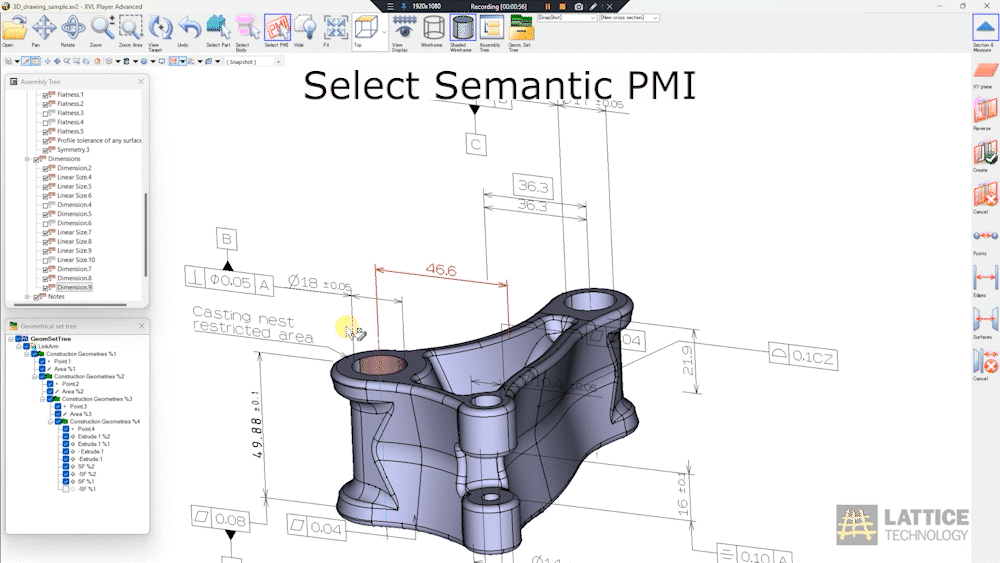Select the Points measure icon
This screenshot has width=1000, height=563.
pyautogui.click(x=985, y=238)
